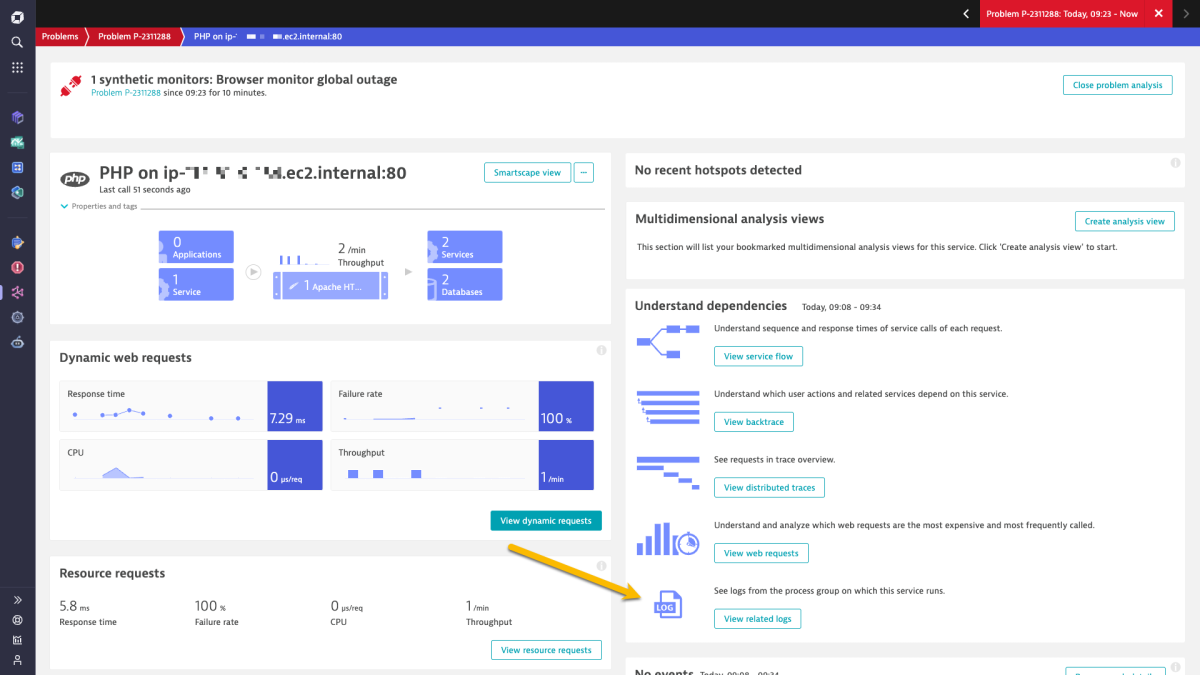Image resolution: width=1200 pixels, height=675 pixels.
Task: Expand the sidebar with the double chevron
Action: click(17, 599)
